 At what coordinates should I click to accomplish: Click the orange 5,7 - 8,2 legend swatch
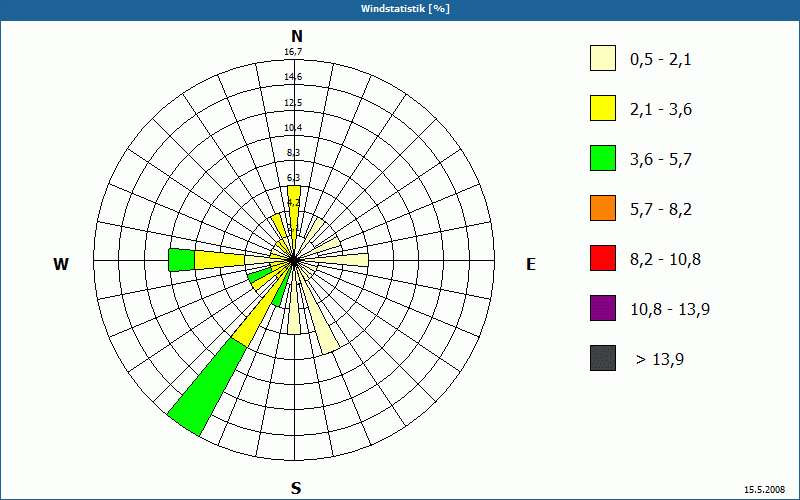tap(603, 208)
